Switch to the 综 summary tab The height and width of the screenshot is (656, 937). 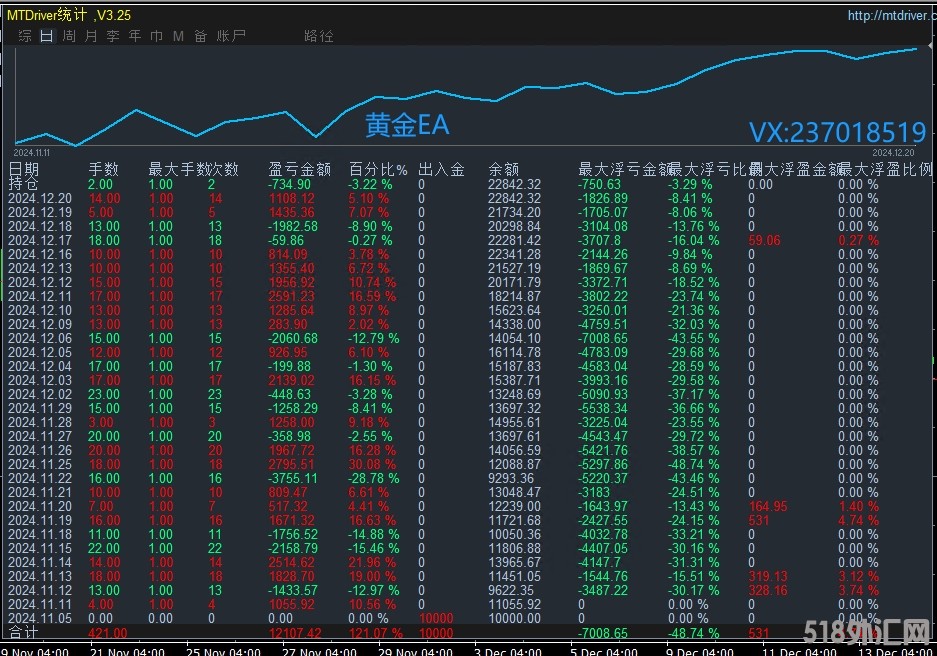tap(25, 36)
